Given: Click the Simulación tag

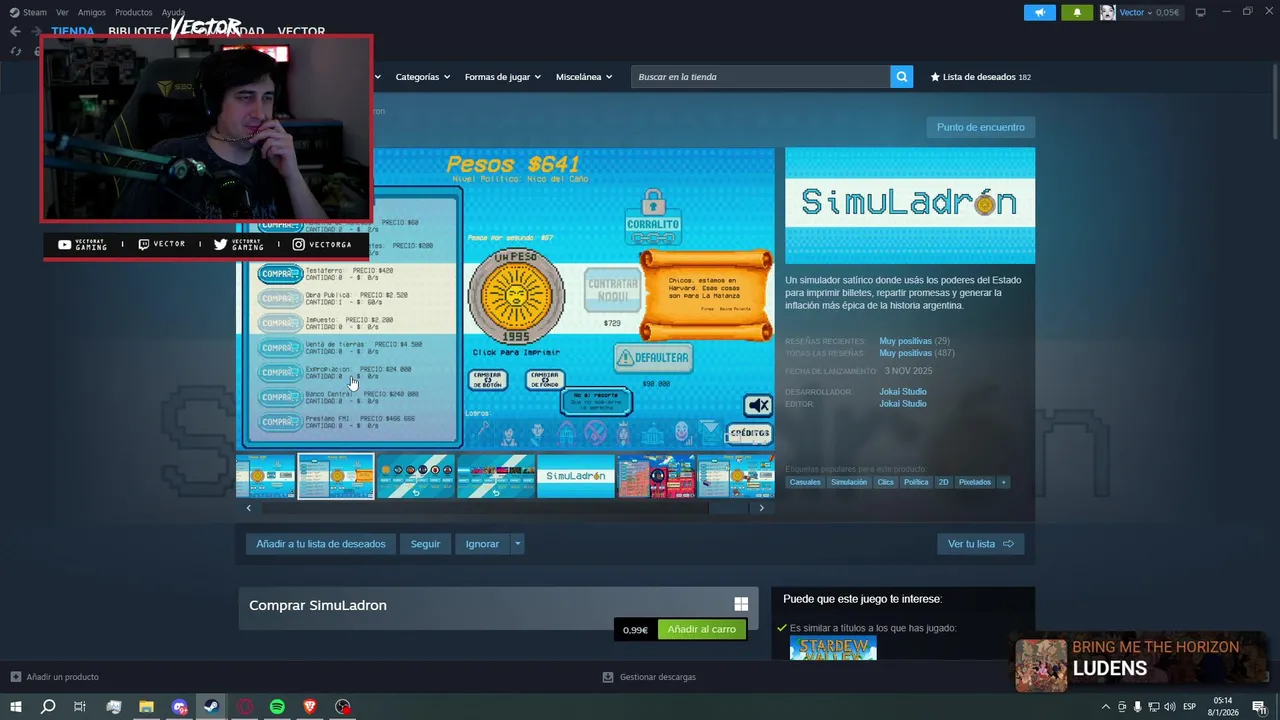Looking at the screenshot, I should [x=849, y=482].
